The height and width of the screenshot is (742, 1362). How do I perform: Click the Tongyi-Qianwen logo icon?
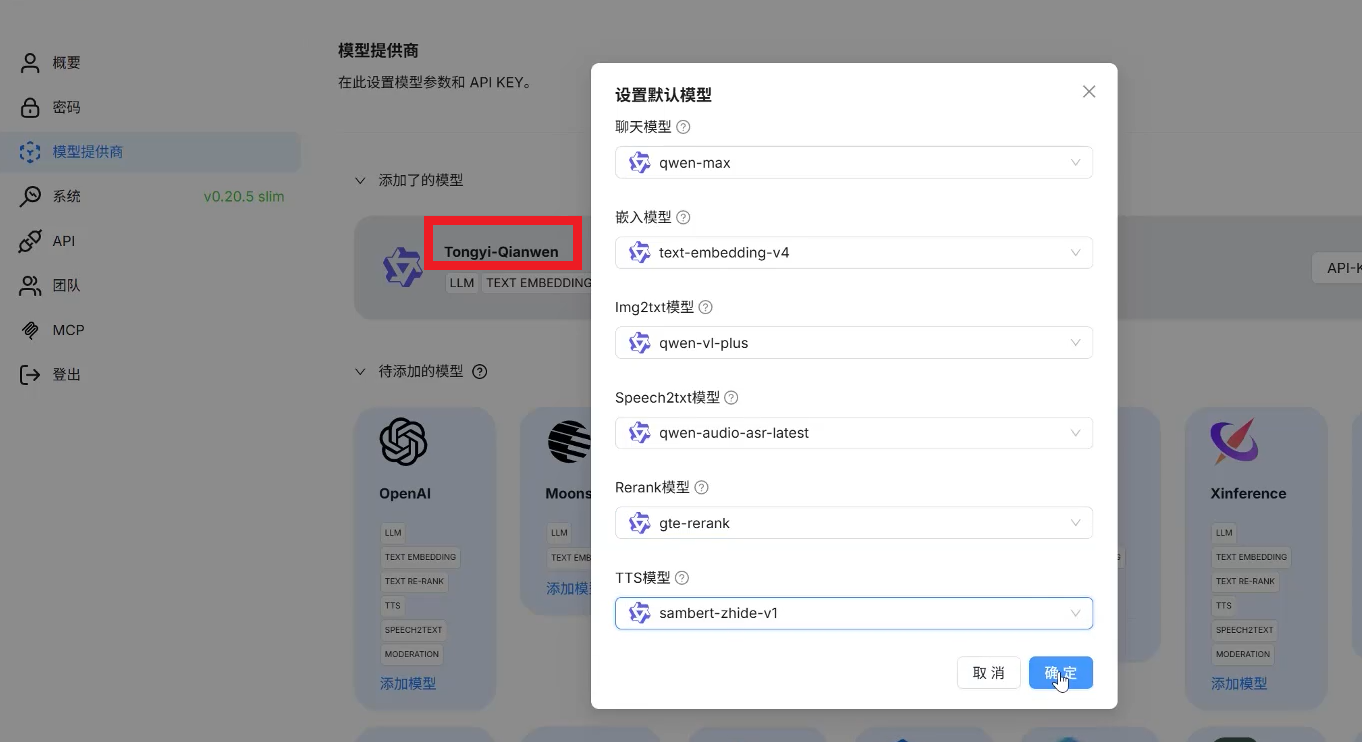click(403, 267)
